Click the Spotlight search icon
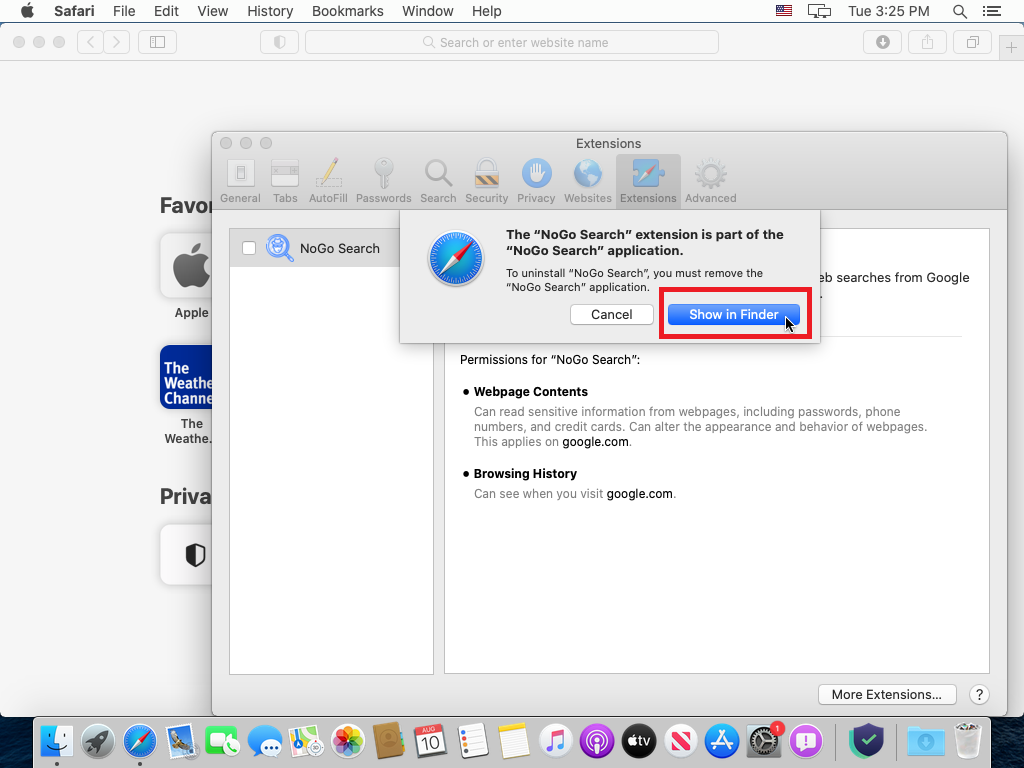 coord(959,11)
